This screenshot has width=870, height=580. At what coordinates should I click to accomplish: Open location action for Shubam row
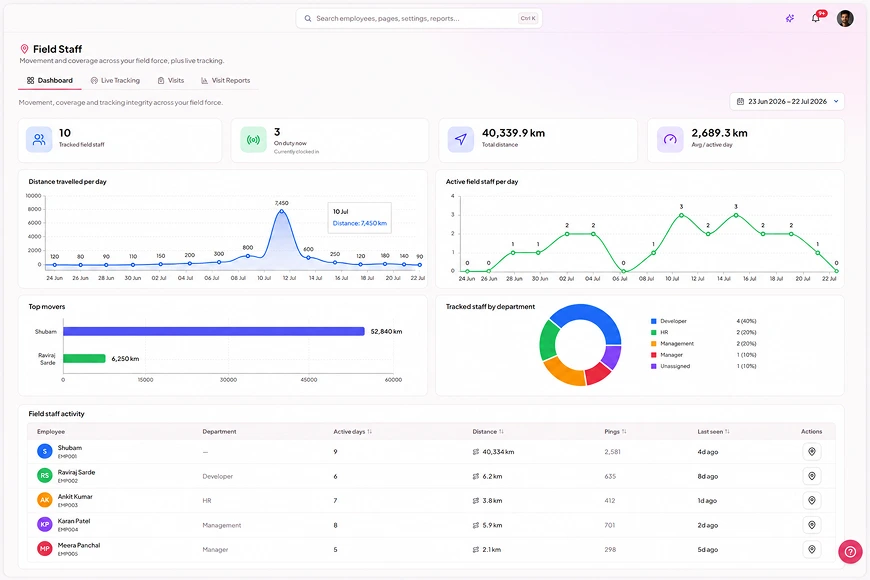tap(812, 452)
